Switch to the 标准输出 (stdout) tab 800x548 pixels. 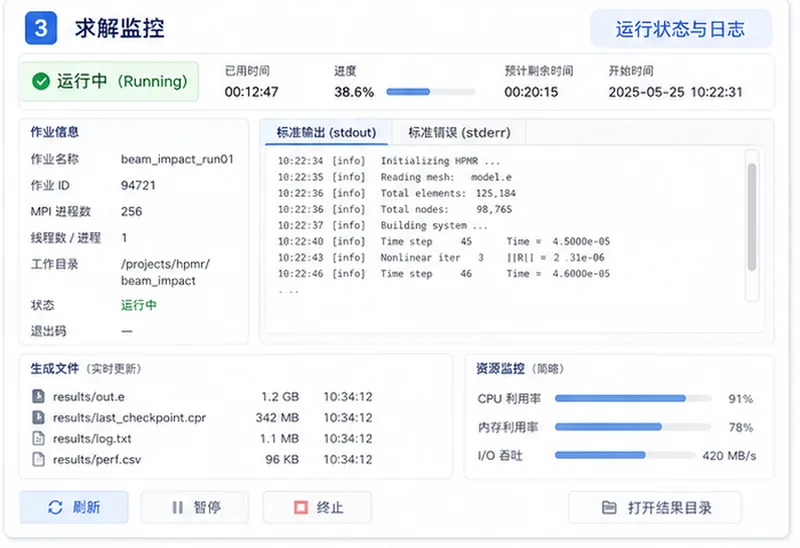pos(327,133)
